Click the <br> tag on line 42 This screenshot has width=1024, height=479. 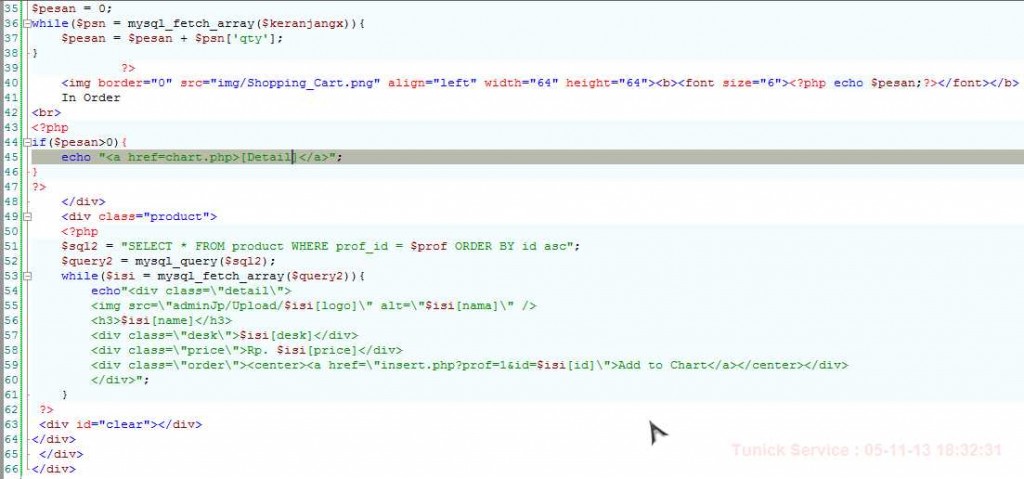[46, 112]
